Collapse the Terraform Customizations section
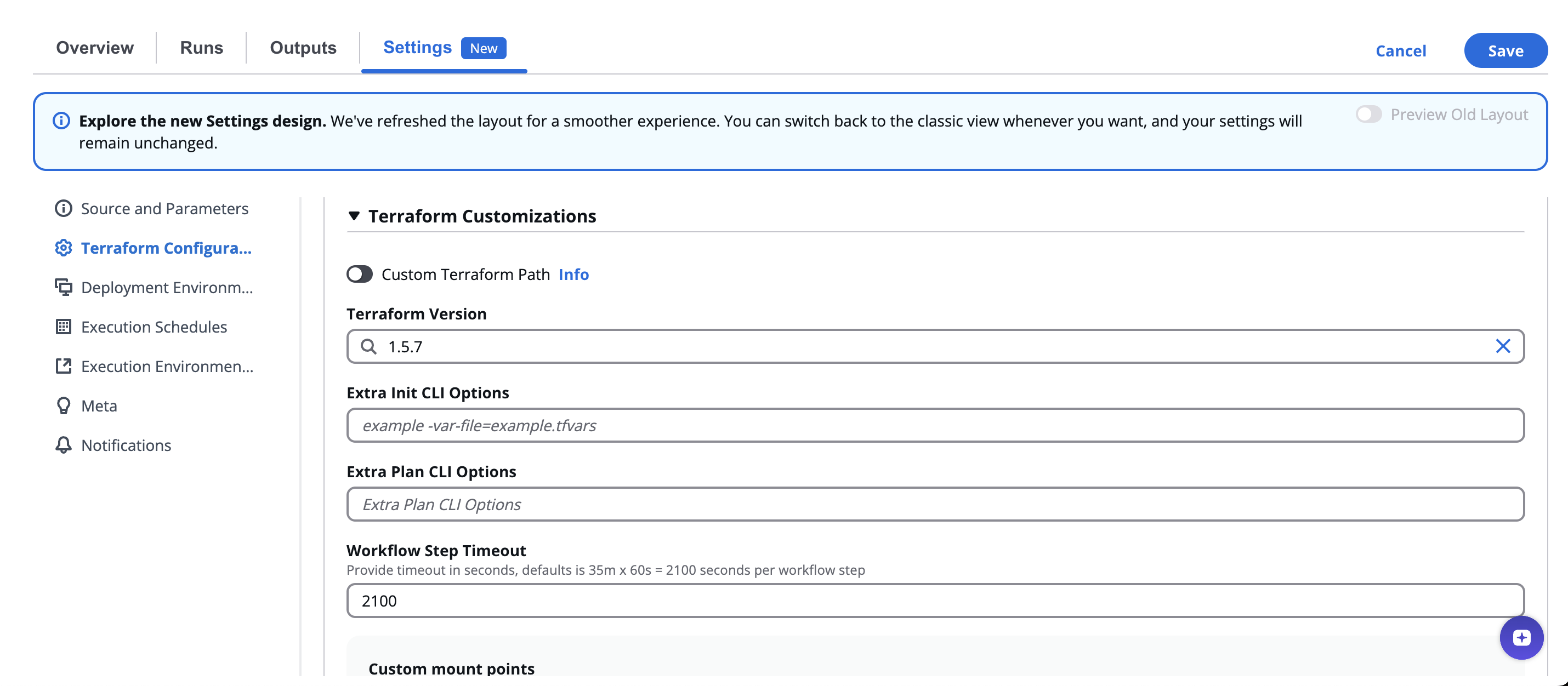Screen dimensions: 1568x686 pyautogui.click(x=354, y=216)
